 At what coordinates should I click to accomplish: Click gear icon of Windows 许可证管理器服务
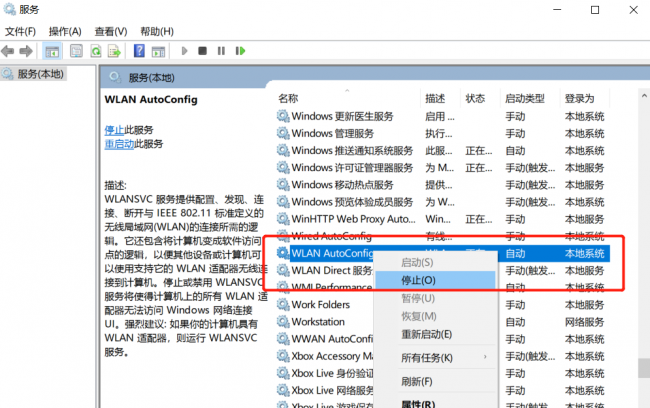coord(283,167)
